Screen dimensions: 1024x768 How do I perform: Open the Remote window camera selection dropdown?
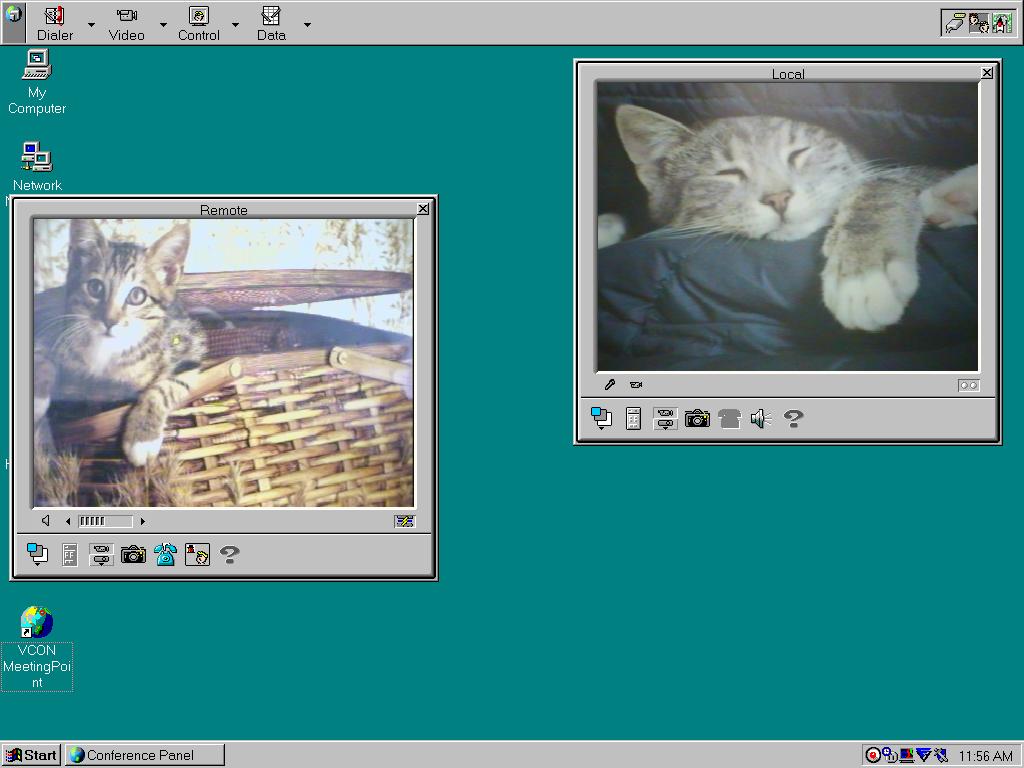(101, 555)
